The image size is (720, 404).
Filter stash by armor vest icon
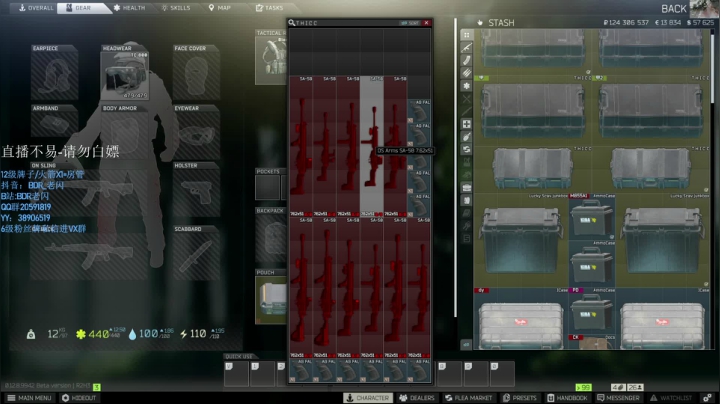pos(467,200)
